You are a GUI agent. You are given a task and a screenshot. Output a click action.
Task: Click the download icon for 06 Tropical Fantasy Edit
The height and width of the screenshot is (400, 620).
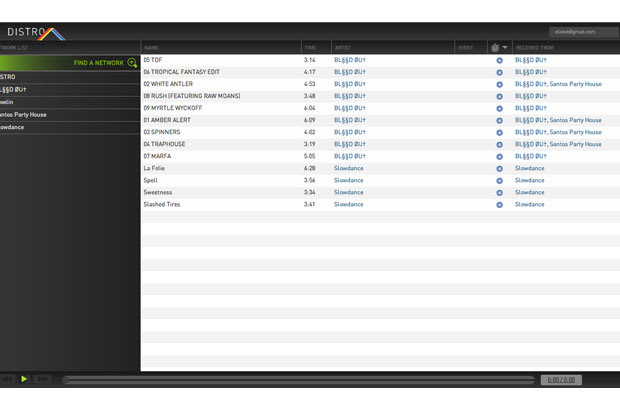point(499,72)
